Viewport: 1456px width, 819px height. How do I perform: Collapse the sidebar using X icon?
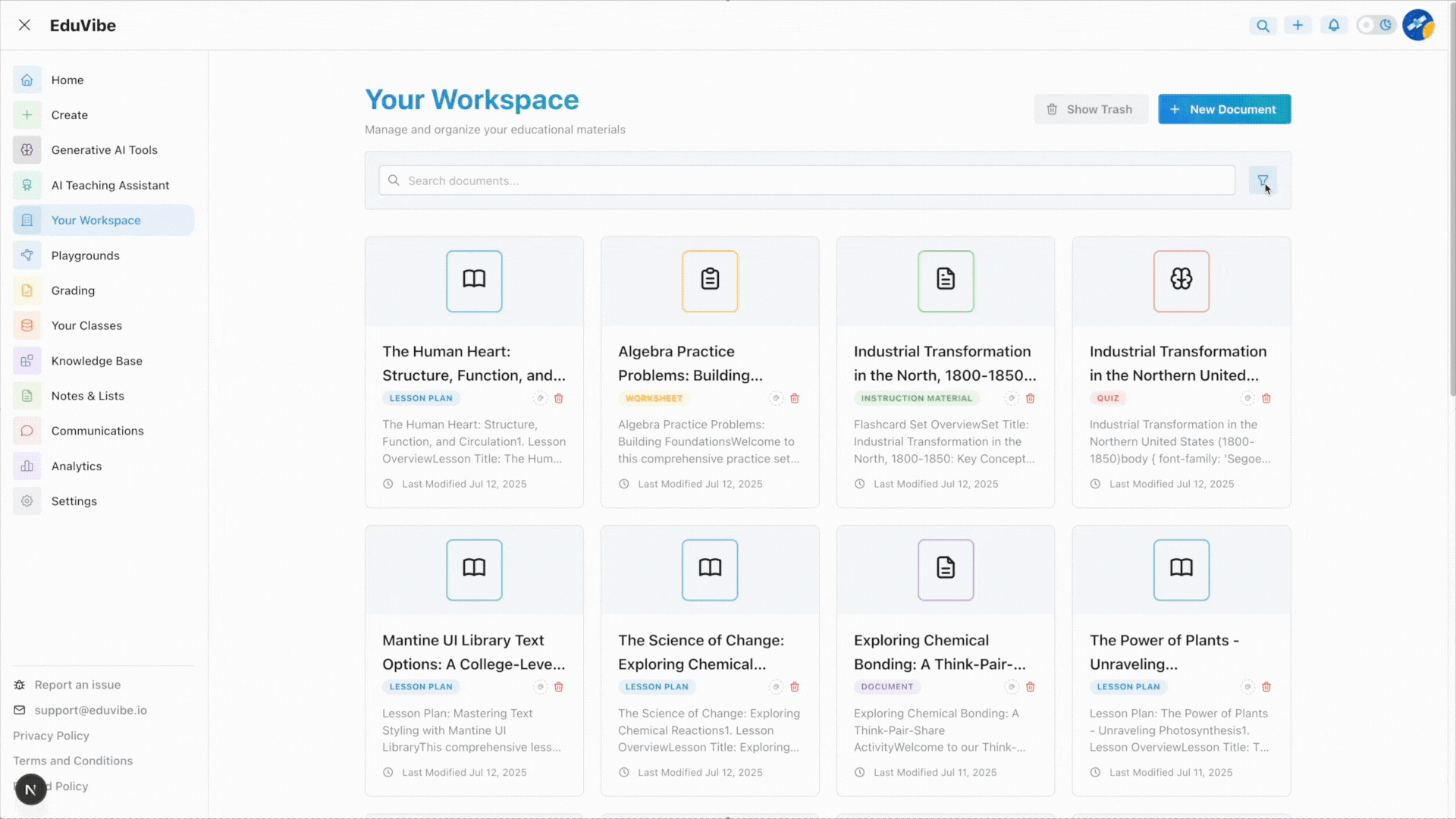tap(24, 25)
